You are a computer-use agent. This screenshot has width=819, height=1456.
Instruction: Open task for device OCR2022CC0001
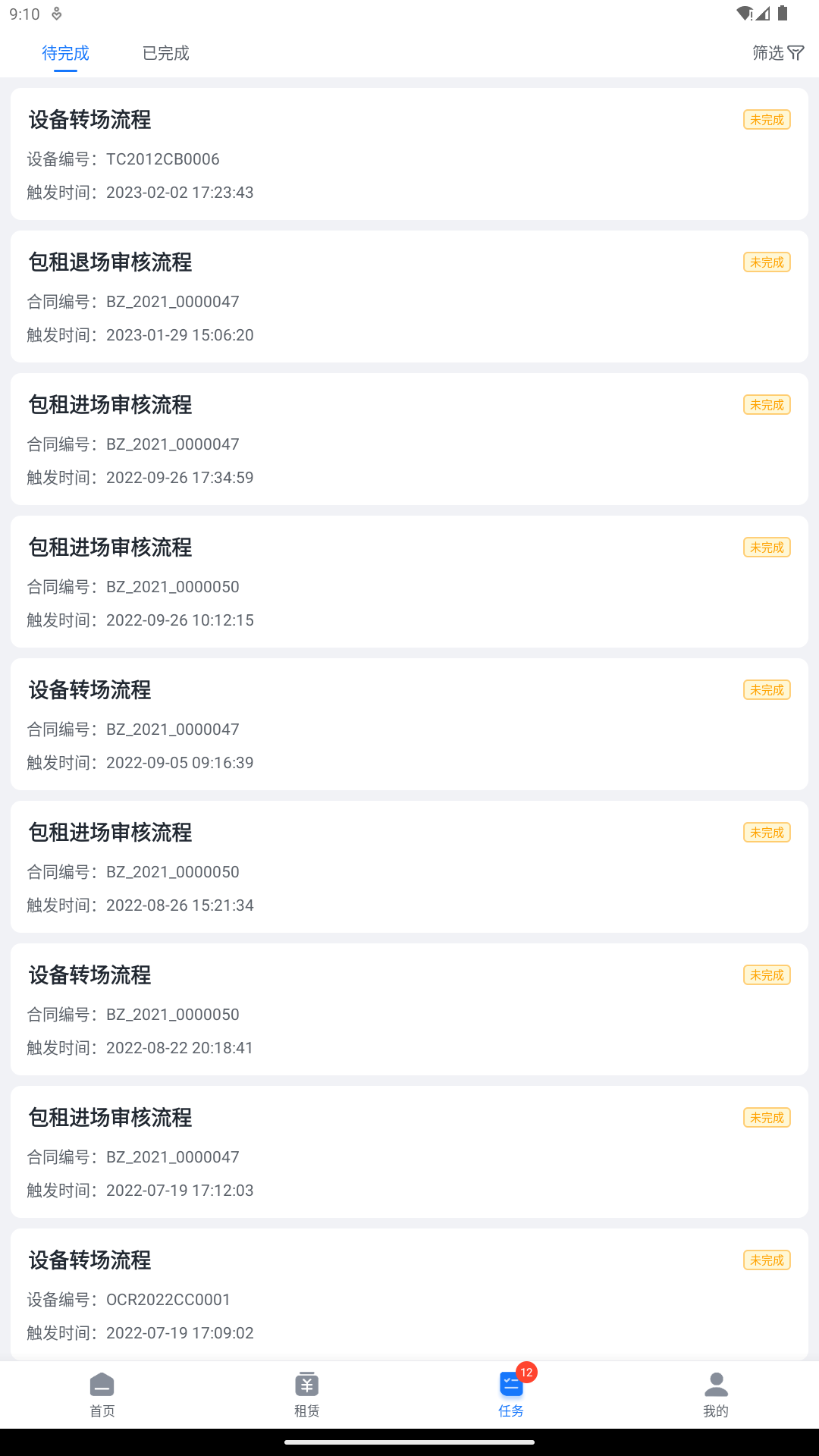409,1294
